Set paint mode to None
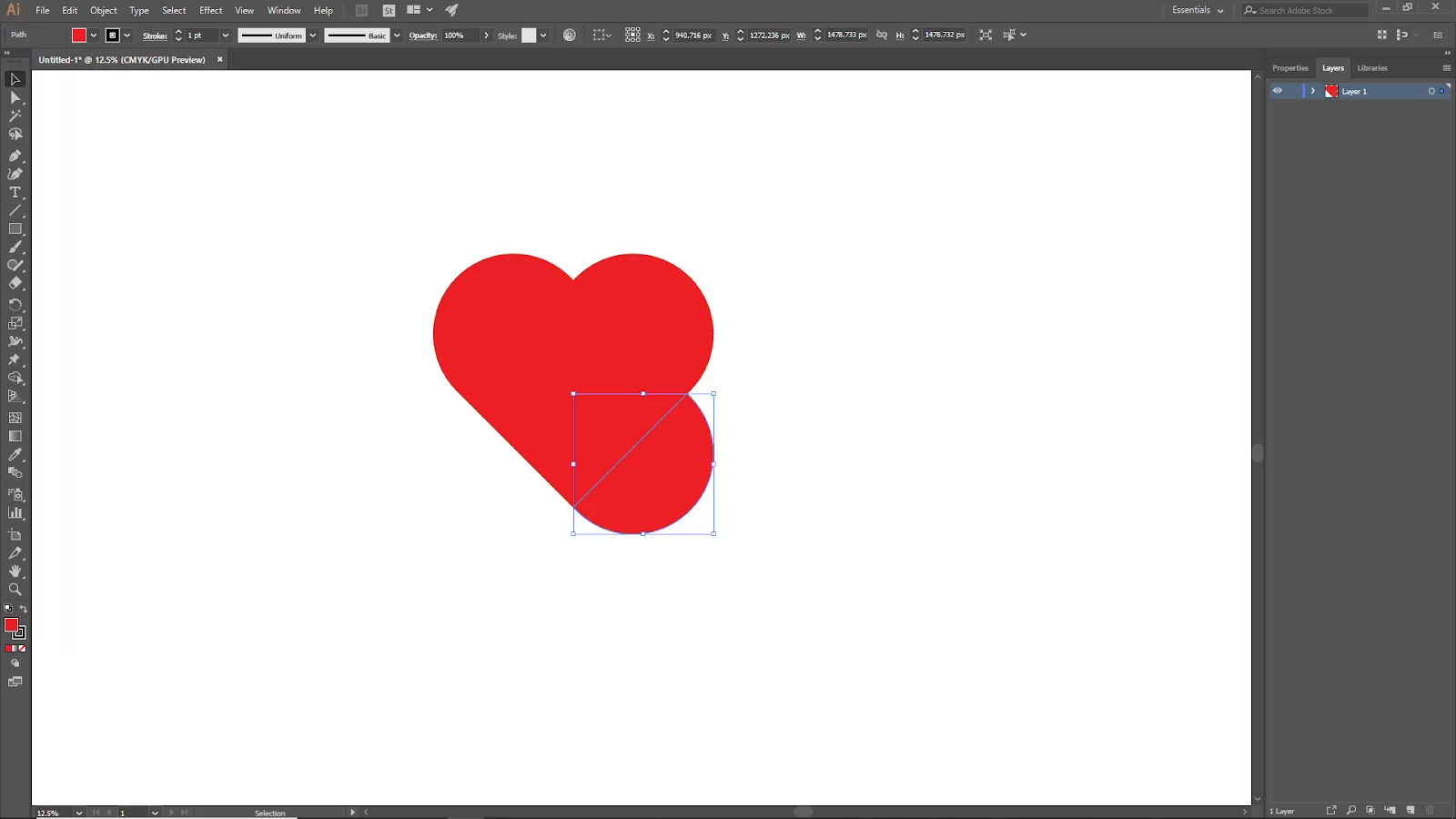This screenshot has width=1456, height=819. tap(22, 649)
